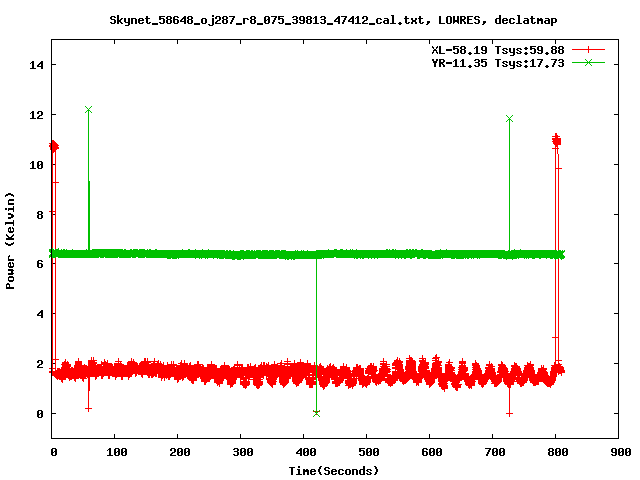The height and width of the screenshot is (480, 640).
Task: Select the YR-11.35 Tsys:17.73 legend entry
Action: 498,63
